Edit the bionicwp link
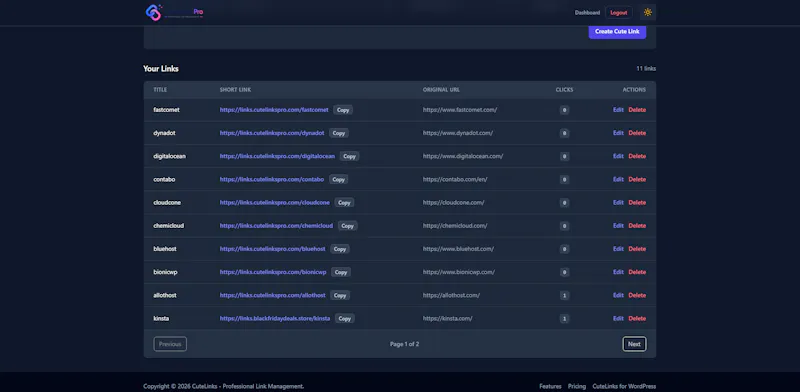The width and height of the screenshot is (800, 392). pos(618,272)
